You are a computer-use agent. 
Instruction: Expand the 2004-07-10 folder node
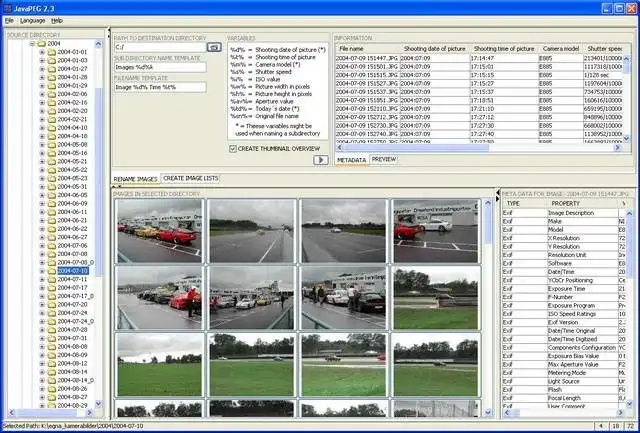coord(42,271)
